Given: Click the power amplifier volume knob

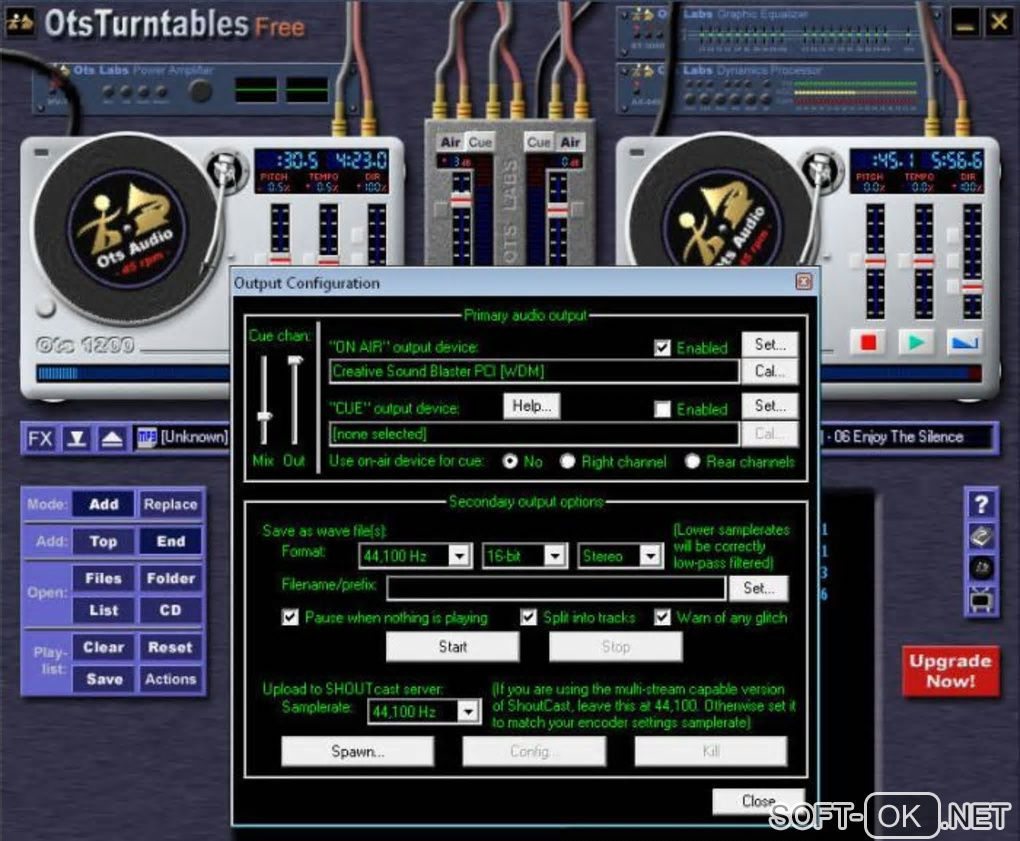Looking at the screenshot, I should (200, 90).
